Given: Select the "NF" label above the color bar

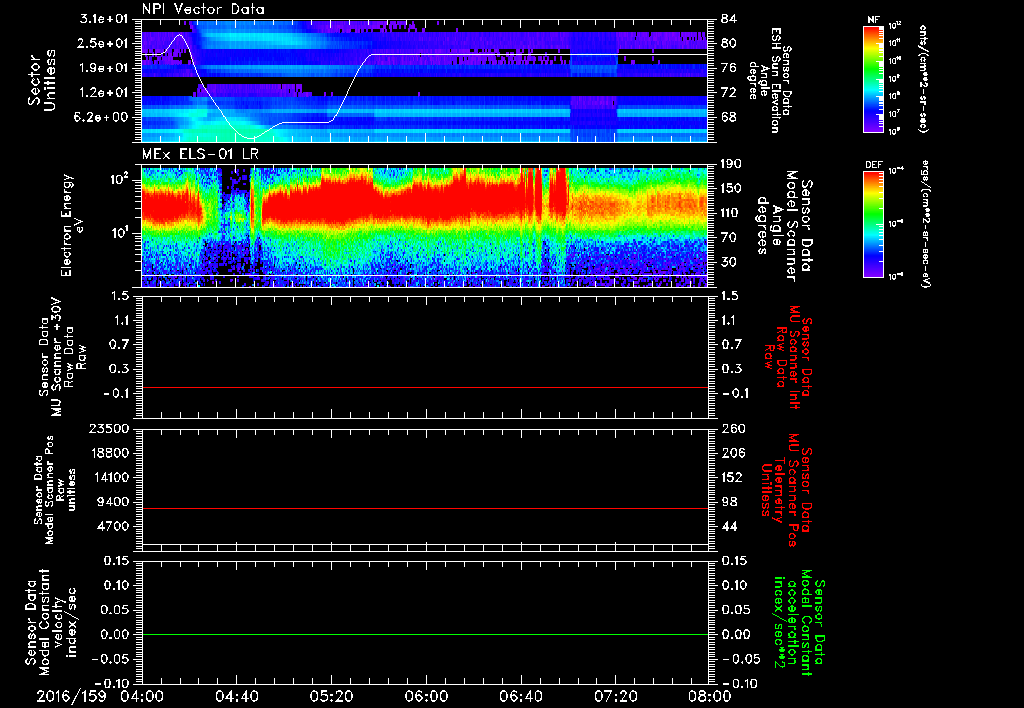Looking at the screenshot, I should click(874, 20).
